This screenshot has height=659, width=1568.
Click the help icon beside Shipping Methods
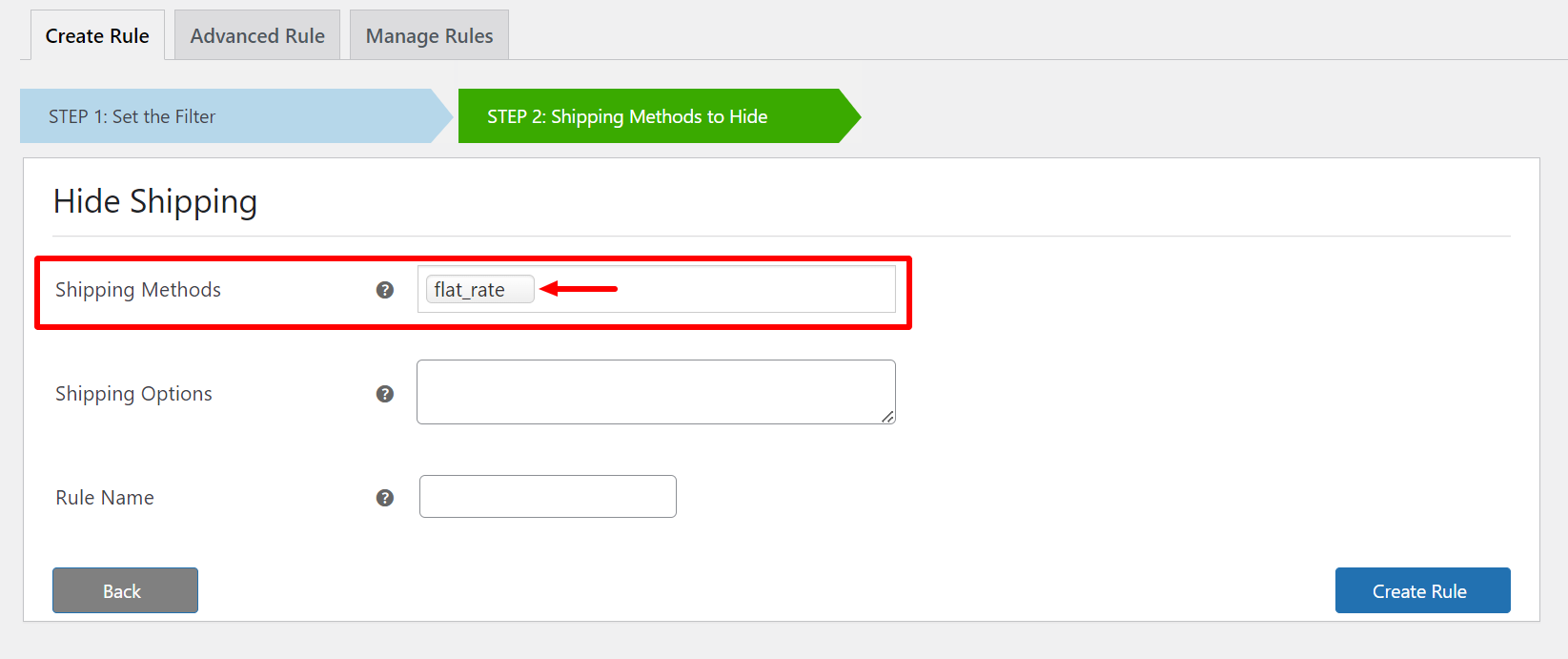click(x=385, y=290)
